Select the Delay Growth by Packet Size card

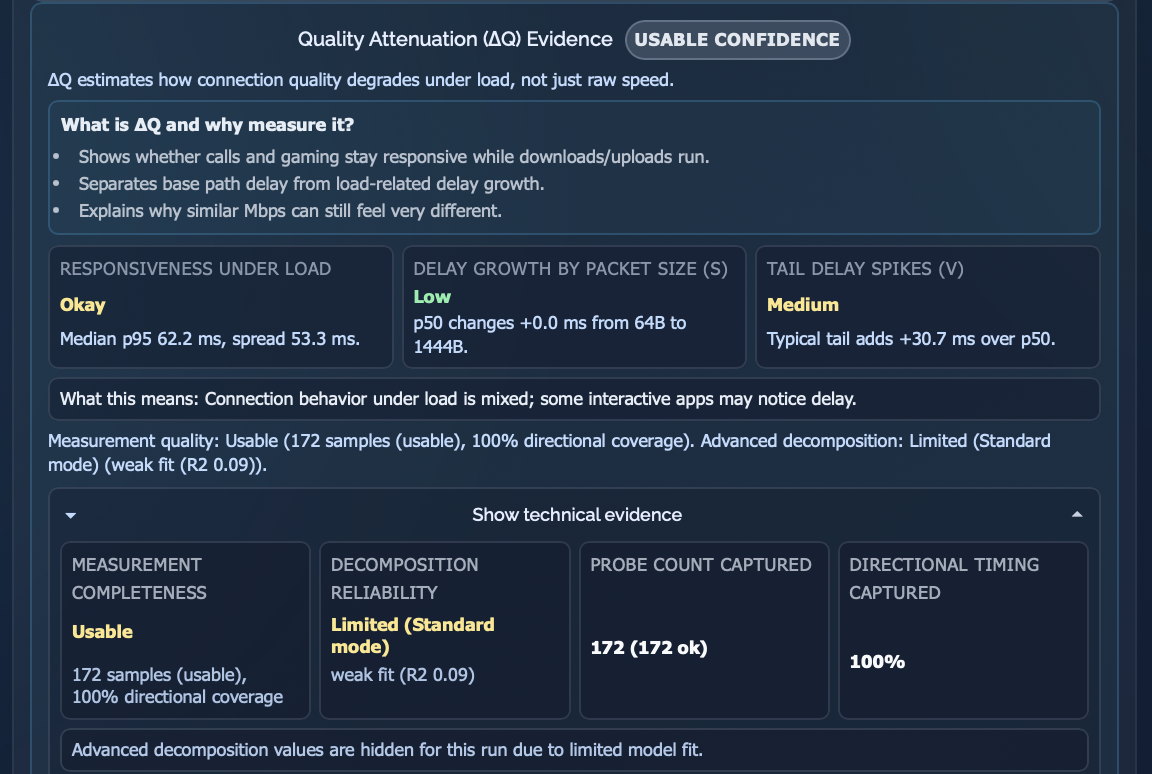click(x=575, y=308)
